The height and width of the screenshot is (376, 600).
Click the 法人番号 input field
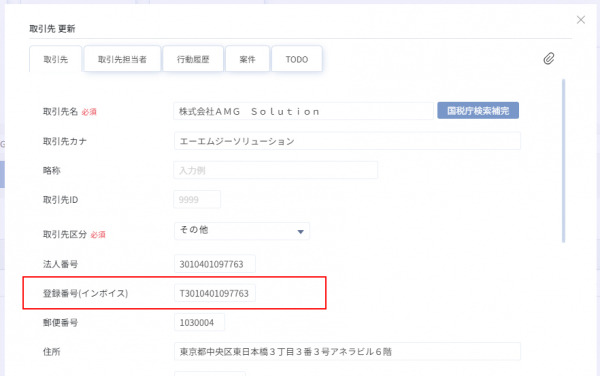point(214,264)
